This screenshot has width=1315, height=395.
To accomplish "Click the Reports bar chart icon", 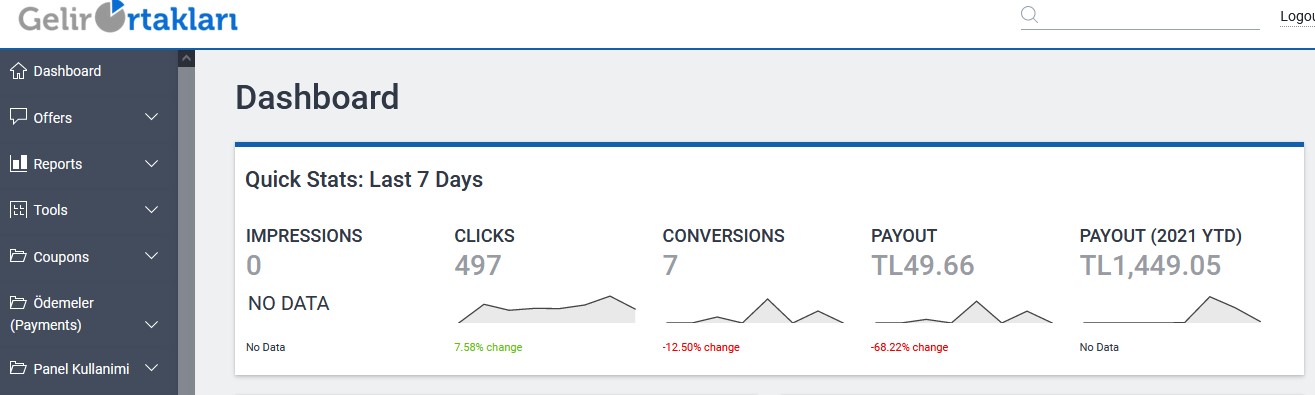I will point(18,163).
